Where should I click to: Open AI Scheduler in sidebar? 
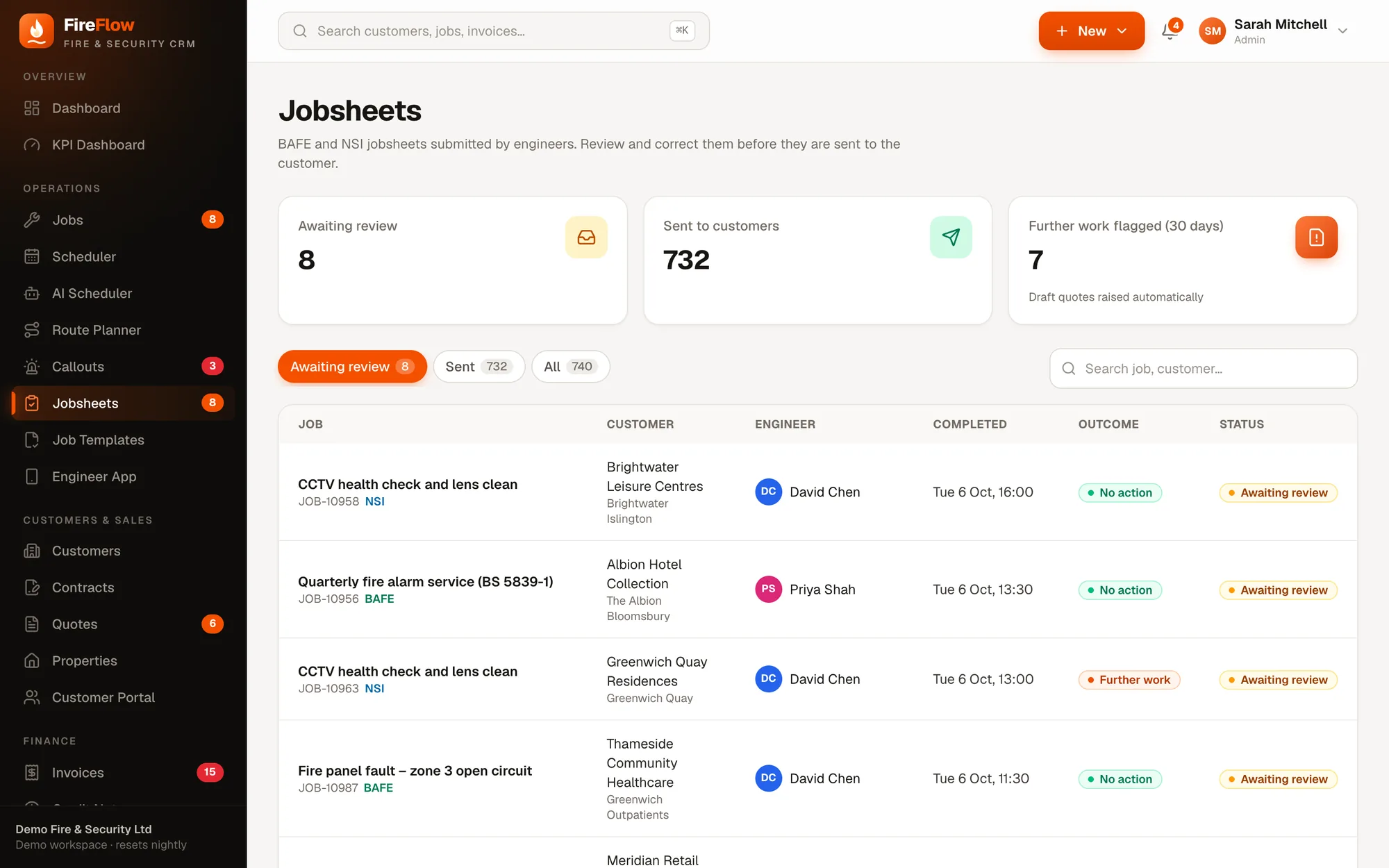(x=124, y=294)
